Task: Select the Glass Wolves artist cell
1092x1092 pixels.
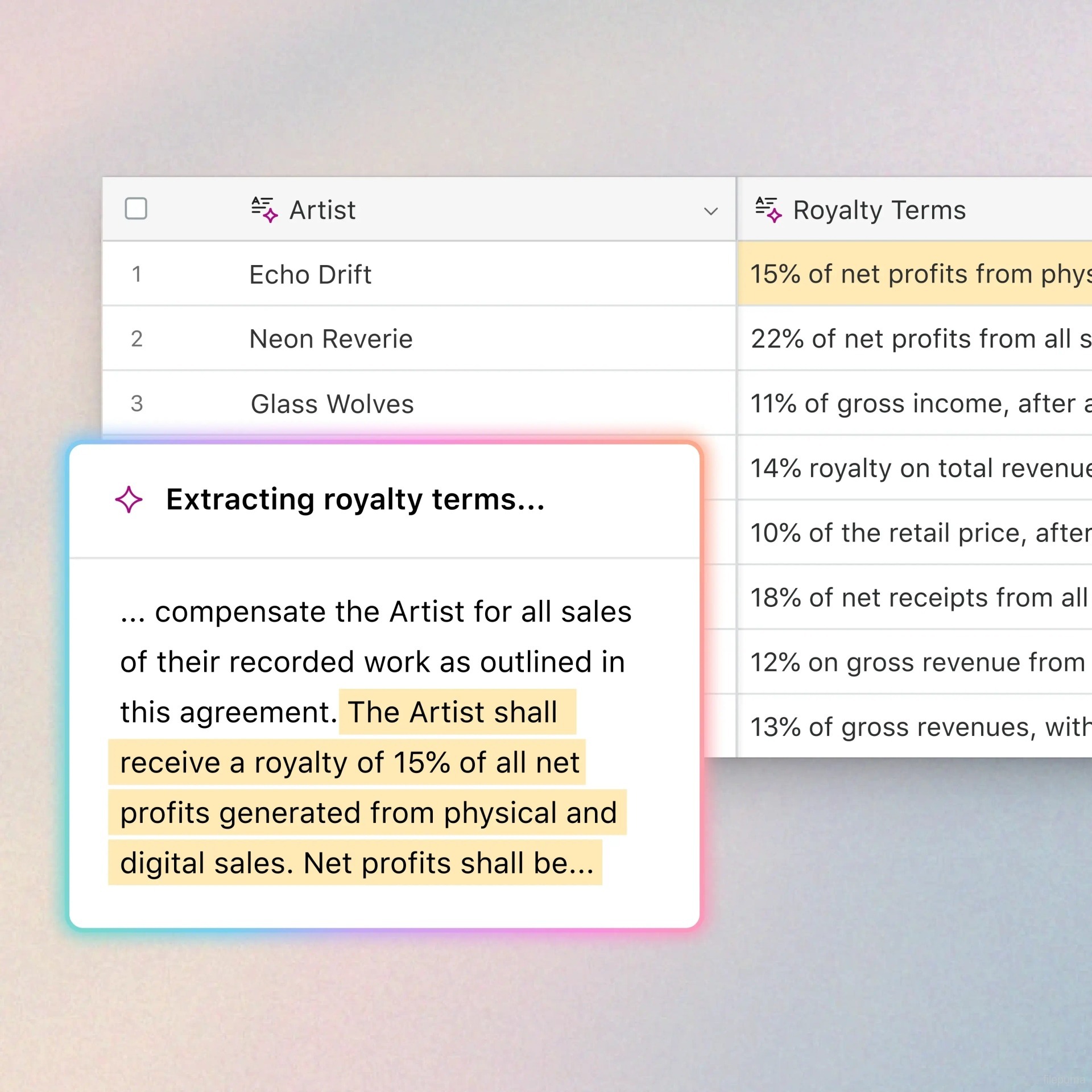Action: 332,404
